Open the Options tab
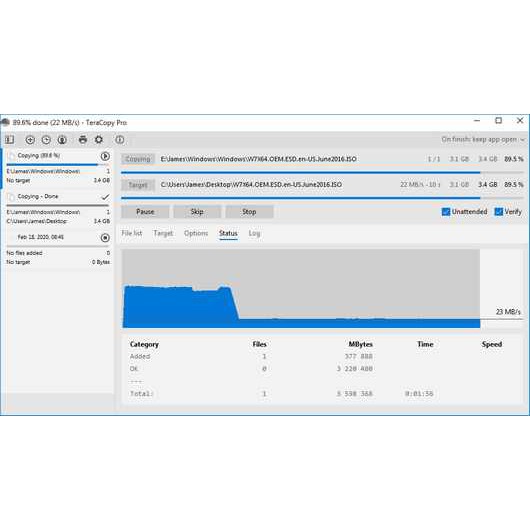This screenshot has height=530, width=530. point(196,233)
